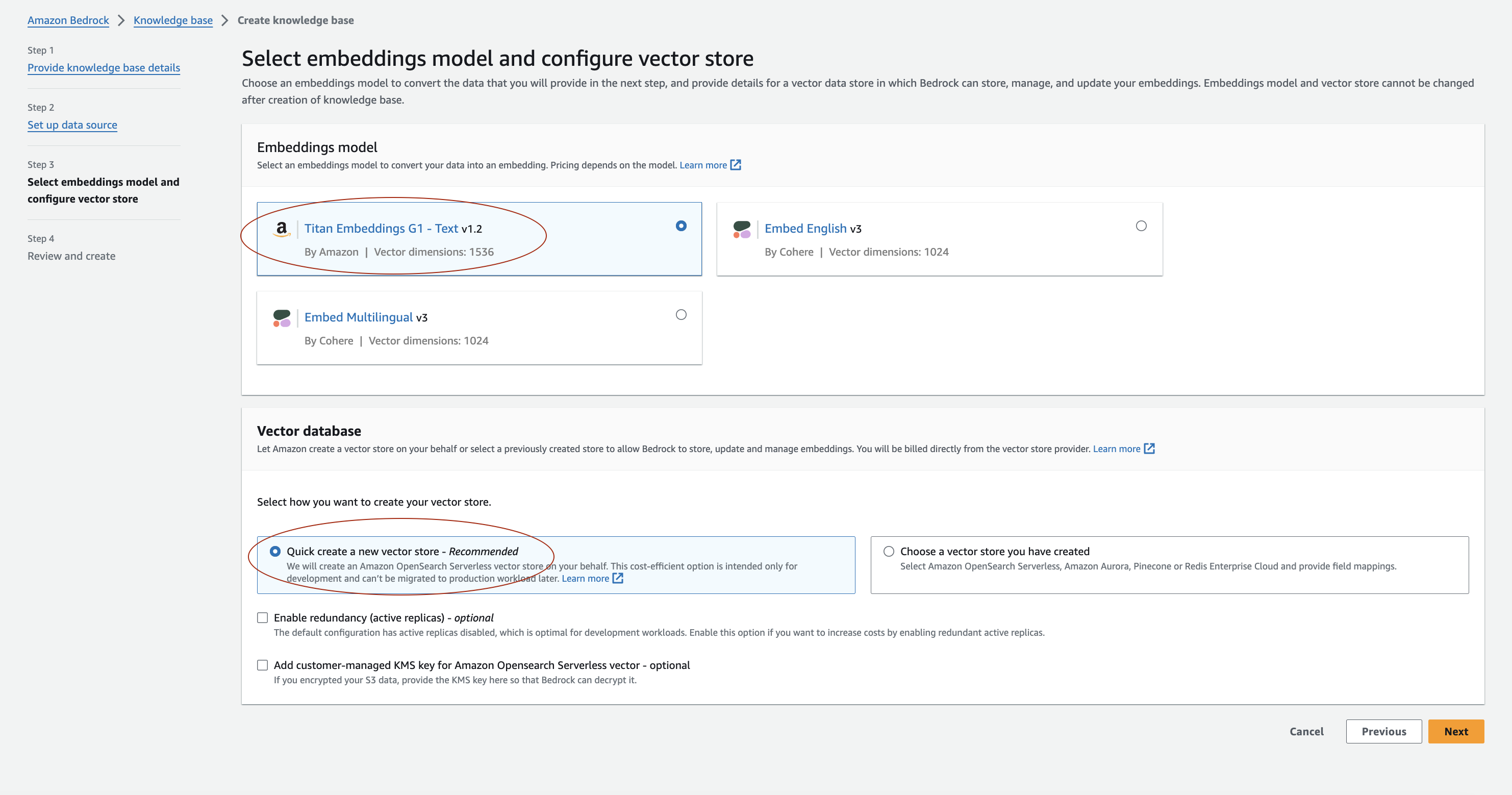The height and width of the screenshot is (795, 1512).
Task: Go to Provide knowledge base details step
Action: 104,67
